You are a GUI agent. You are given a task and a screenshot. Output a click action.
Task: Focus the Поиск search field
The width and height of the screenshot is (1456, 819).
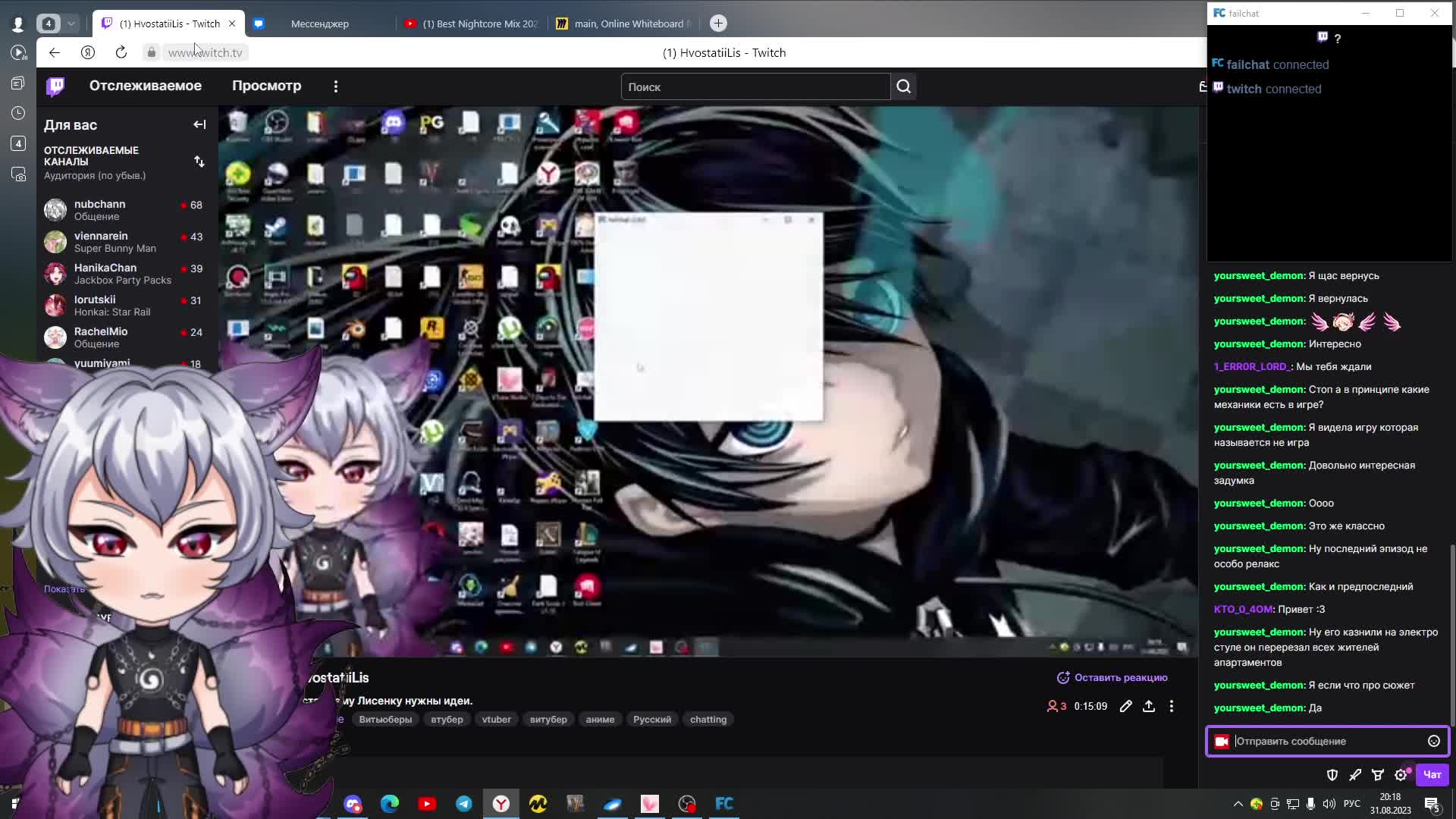pos(755,87)
